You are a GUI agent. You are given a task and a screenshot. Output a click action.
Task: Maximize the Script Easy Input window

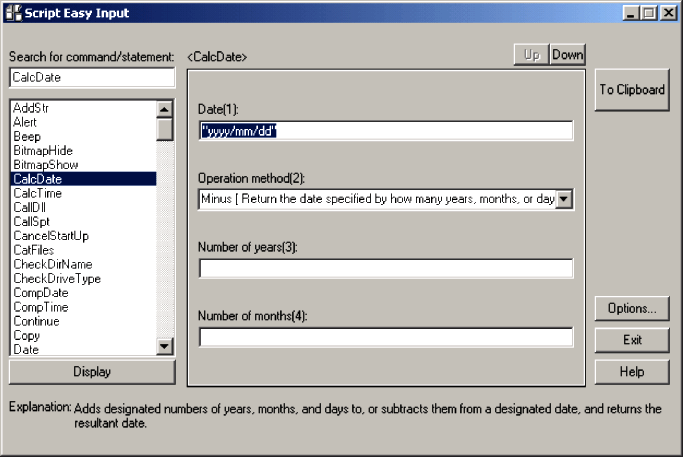[x=648, y=13]
